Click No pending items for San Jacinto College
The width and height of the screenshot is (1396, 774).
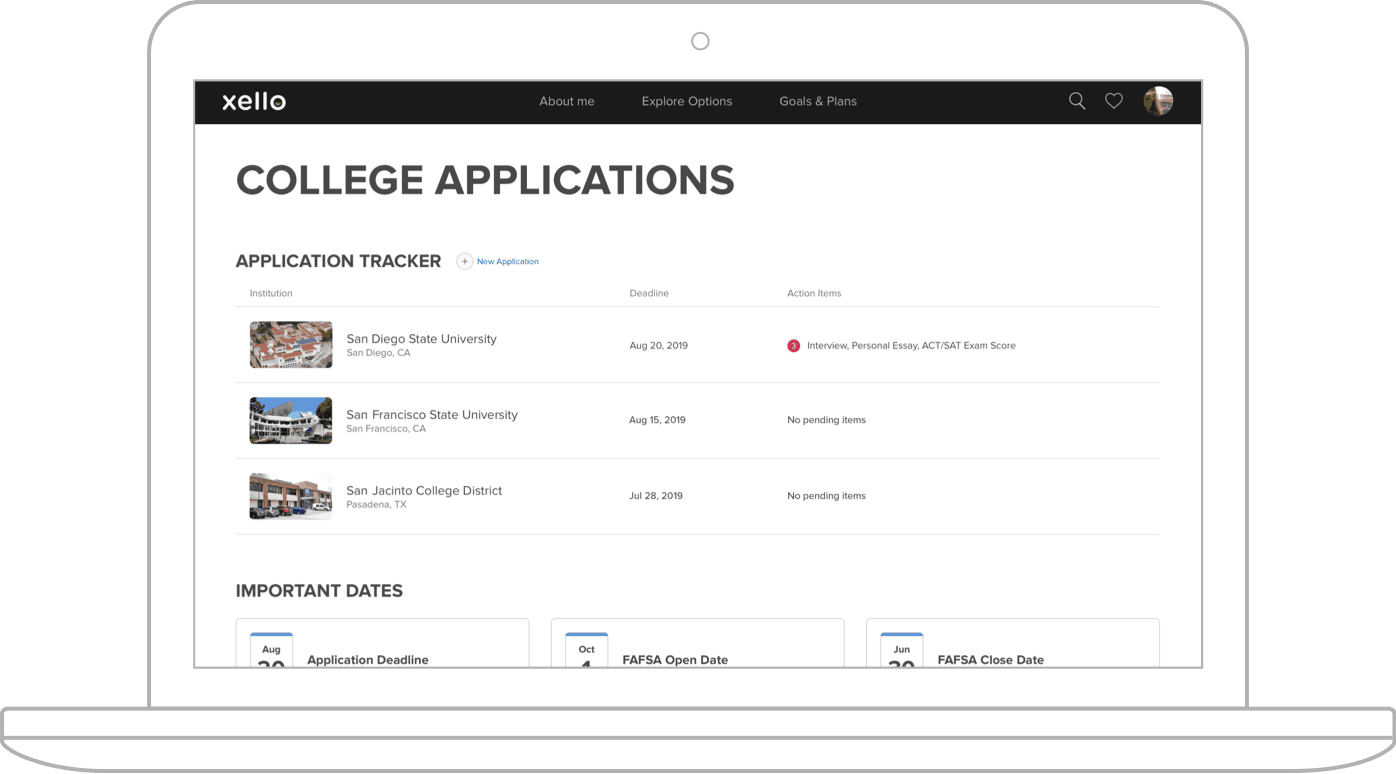pyautogui.click(x=826, y=496)
